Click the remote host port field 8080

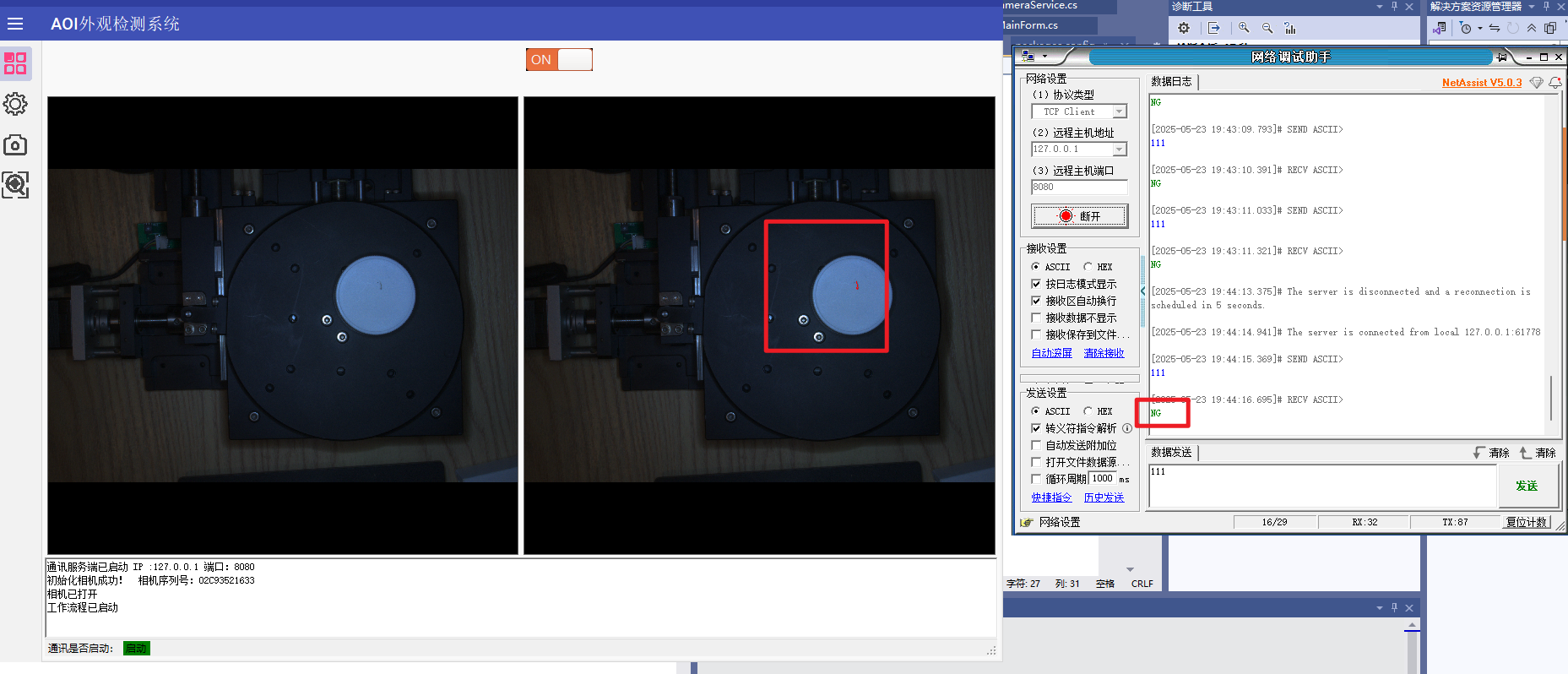tap(1079, 188)
